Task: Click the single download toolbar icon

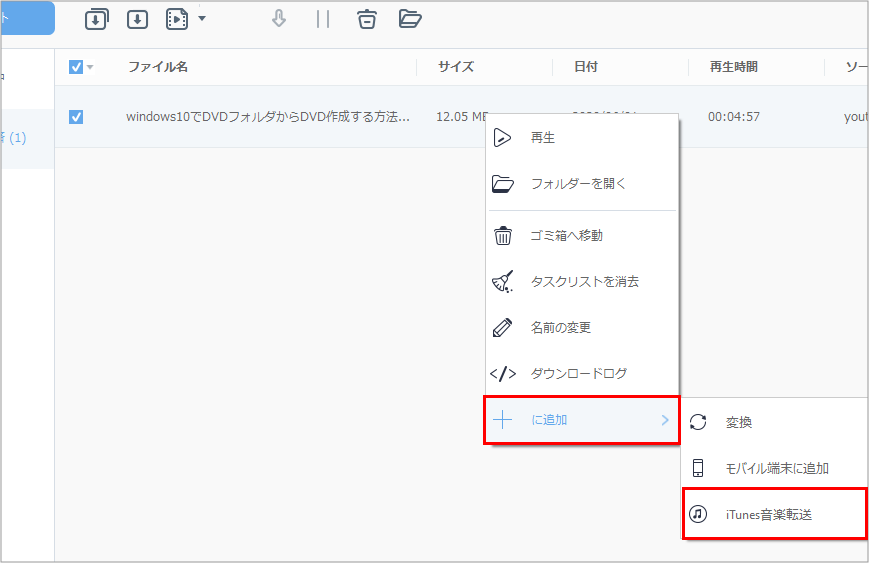Action: (x=137, y=19)
